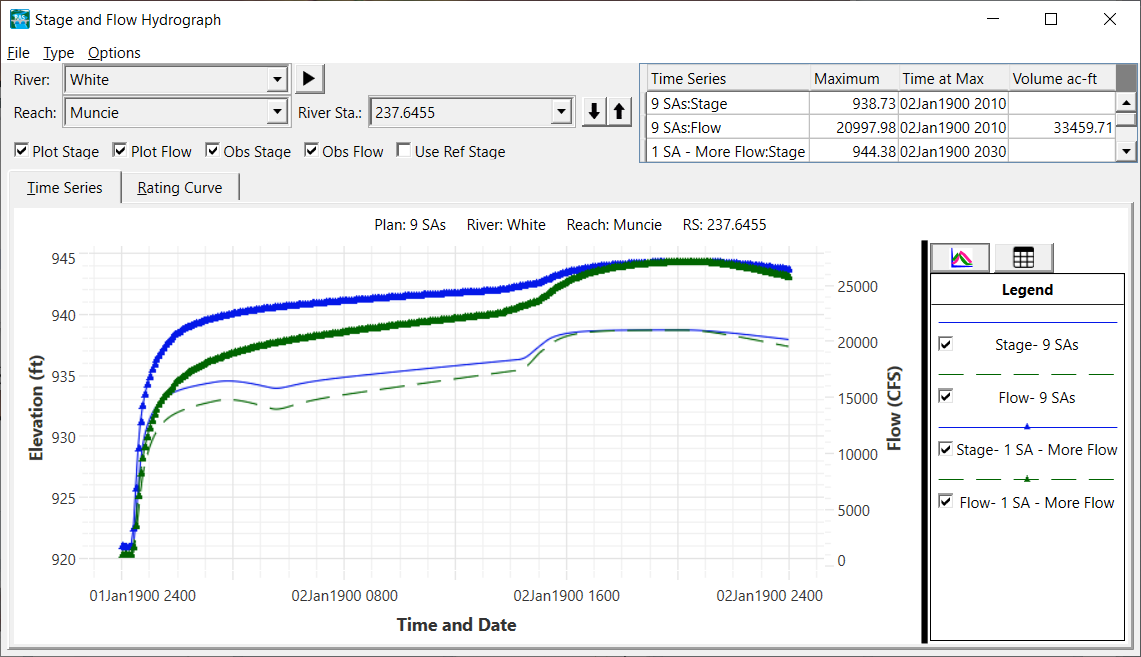The width and height of the screenshot is (1141, 657).
Task: Open the Reach dropdown showing Muncie
Action: point(277,113)
